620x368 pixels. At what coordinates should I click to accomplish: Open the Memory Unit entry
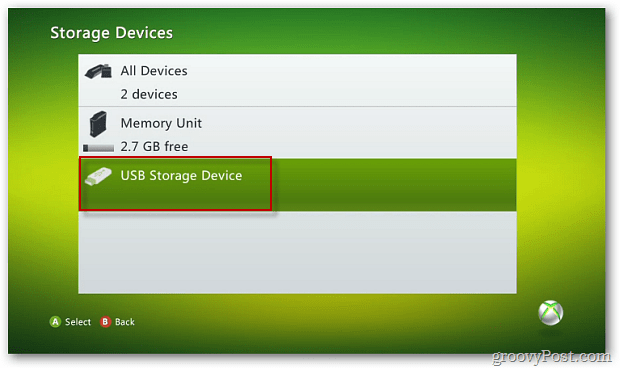coord(297,133)
